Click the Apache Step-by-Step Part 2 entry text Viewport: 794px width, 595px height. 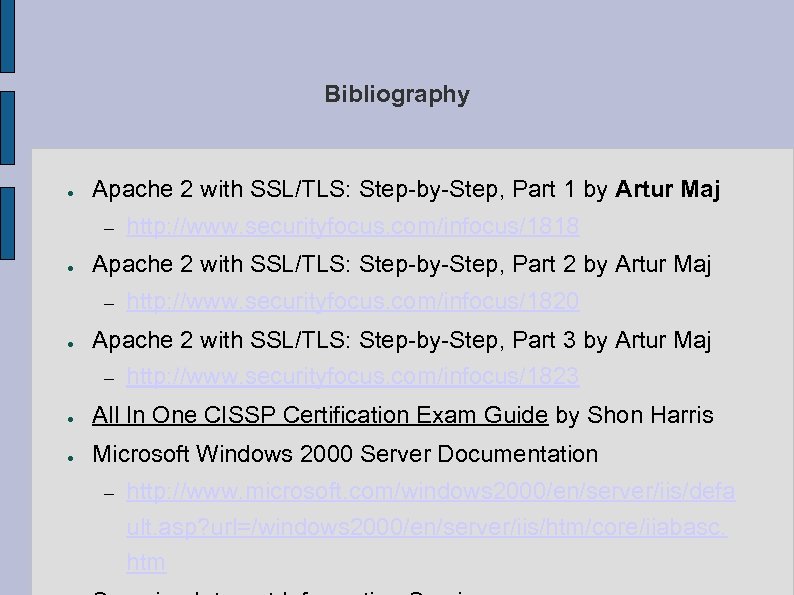[400, 264]
